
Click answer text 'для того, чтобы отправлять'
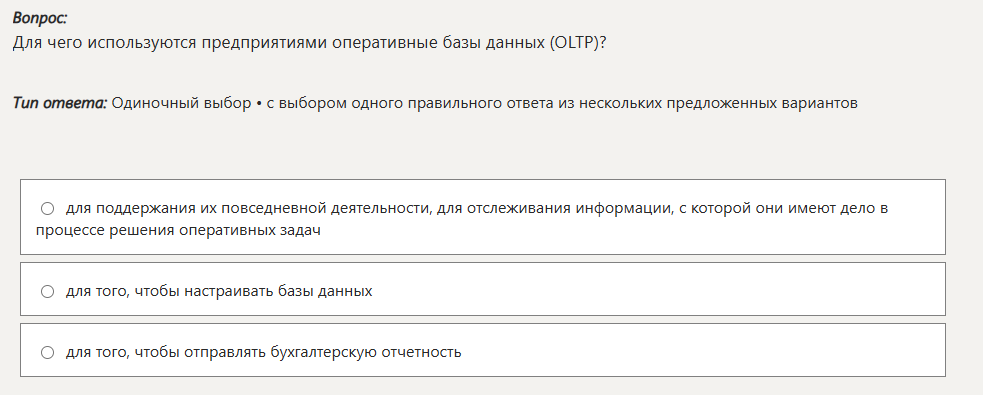tap(166, 352)
